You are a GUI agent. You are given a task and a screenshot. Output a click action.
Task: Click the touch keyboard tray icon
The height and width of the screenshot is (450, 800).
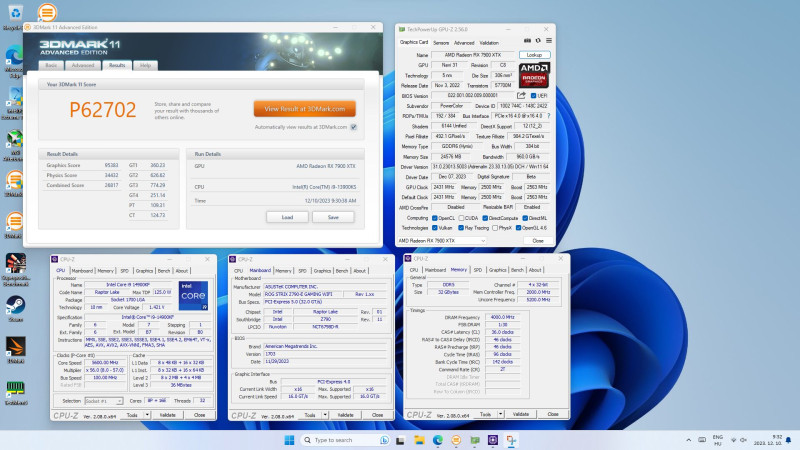[702, 440]
